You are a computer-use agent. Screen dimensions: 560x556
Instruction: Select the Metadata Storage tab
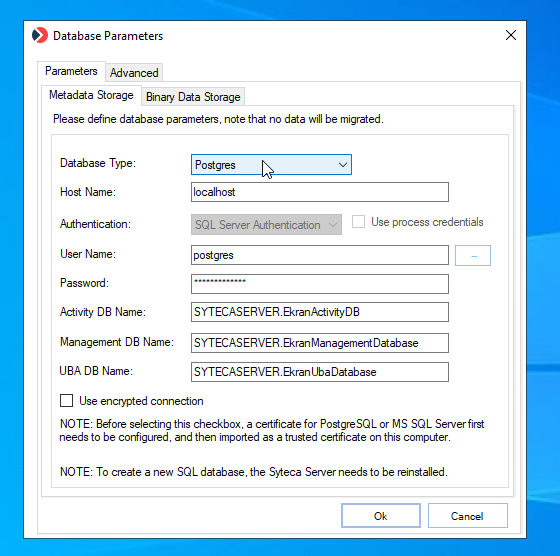click(x=91, y=95)
